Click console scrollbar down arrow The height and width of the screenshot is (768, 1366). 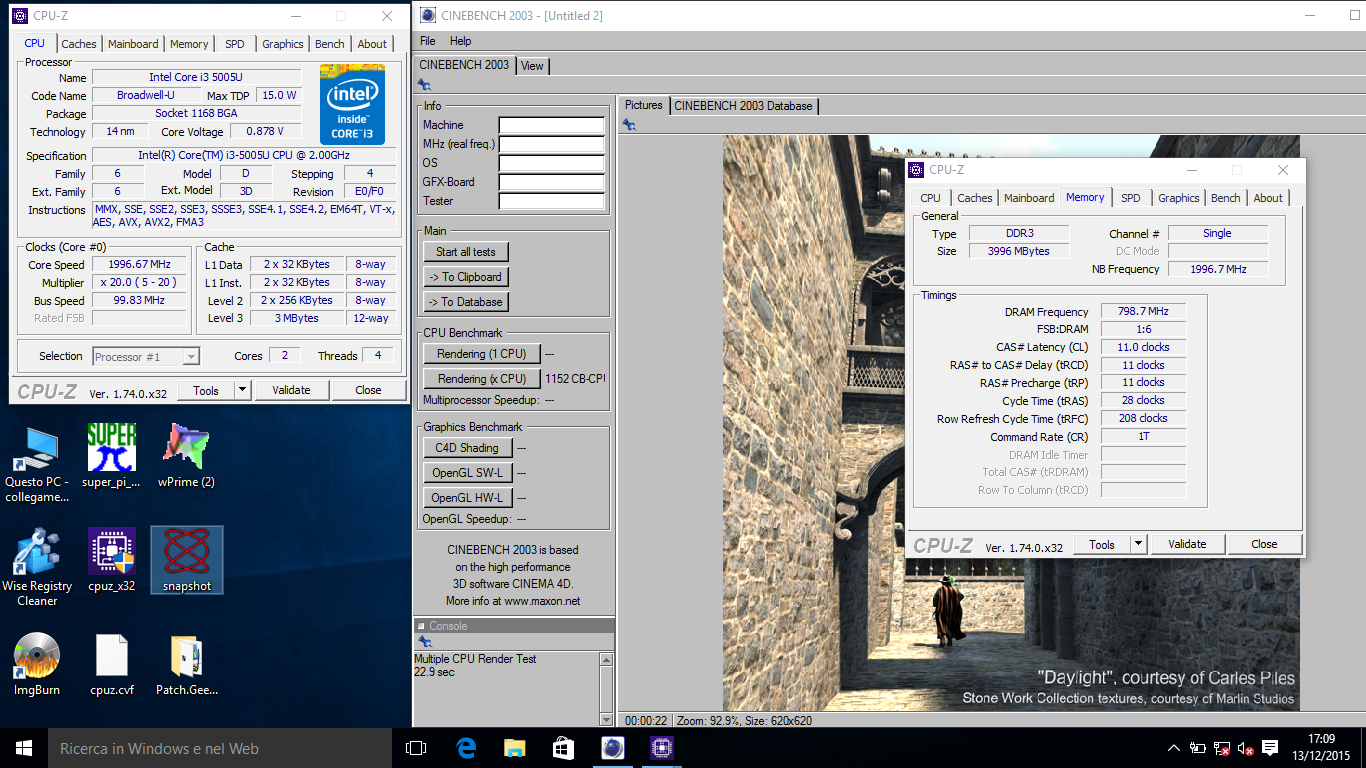[x=606, y=719]
